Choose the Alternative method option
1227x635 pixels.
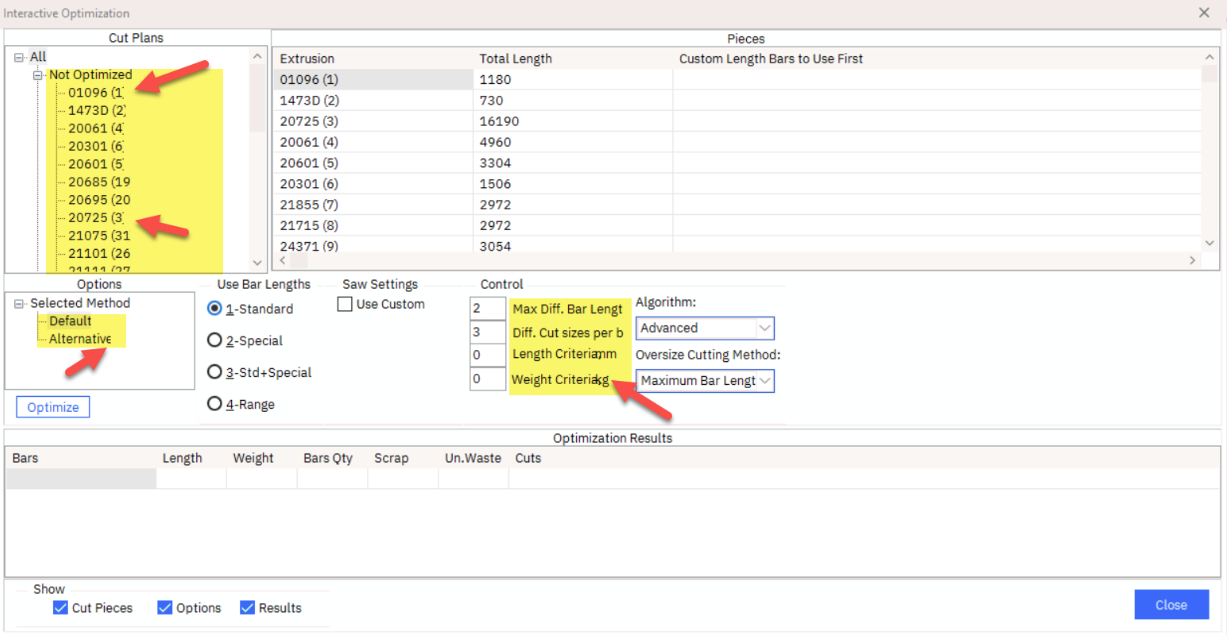80,339
